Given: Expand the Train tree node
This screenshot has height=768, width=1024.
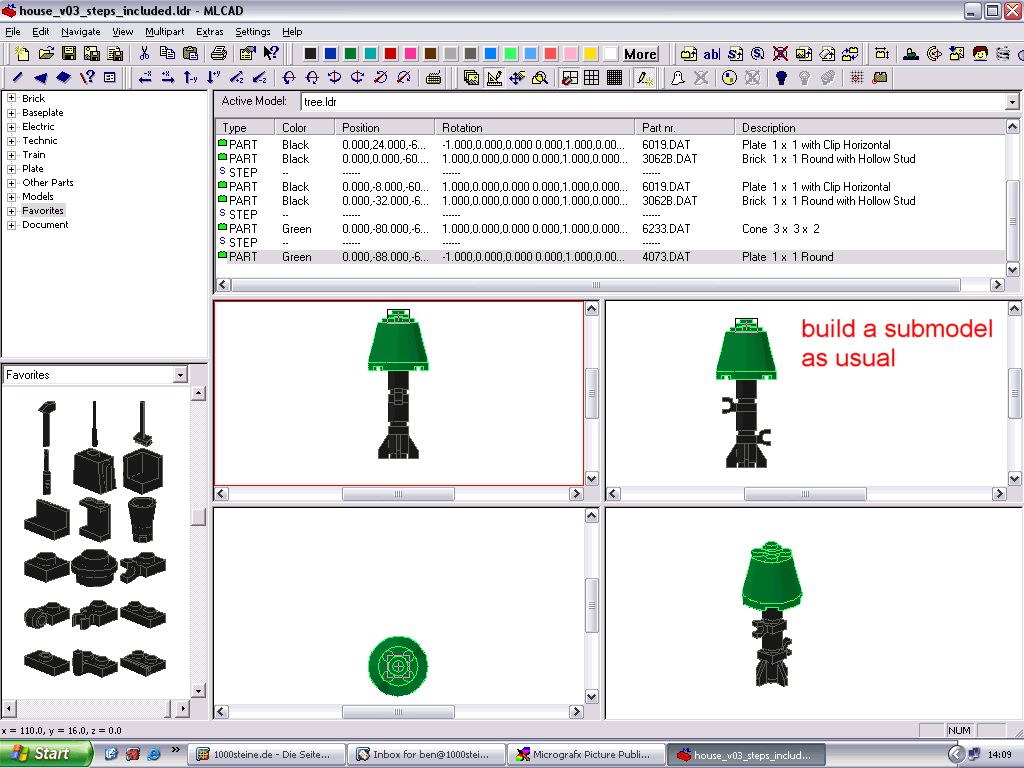Looking at the screenshot, I should coord(11,155).
